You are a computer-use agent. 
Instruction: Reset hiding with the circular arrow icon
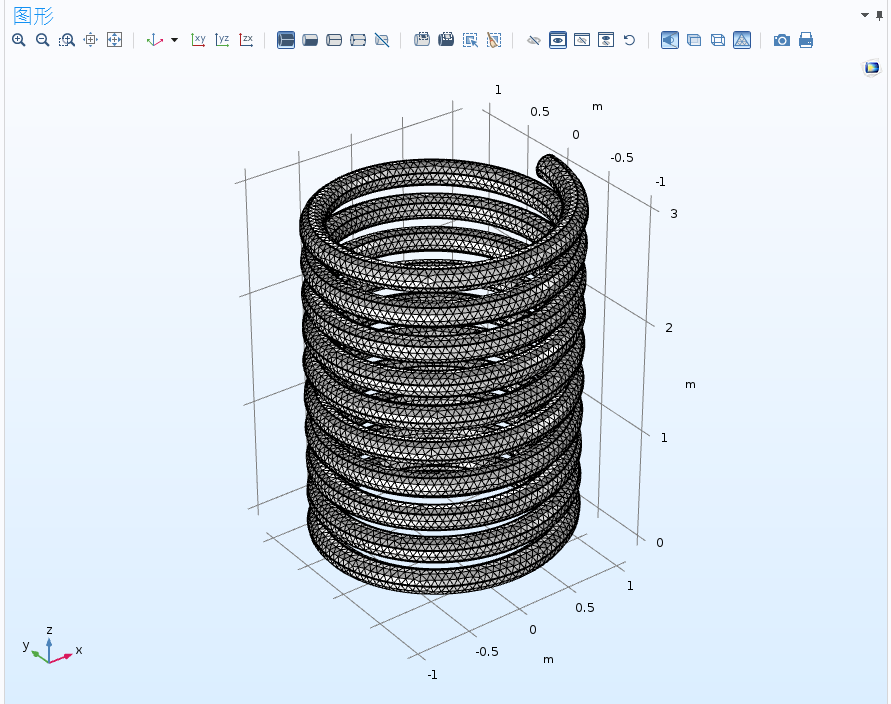click(x=629, y=40)
